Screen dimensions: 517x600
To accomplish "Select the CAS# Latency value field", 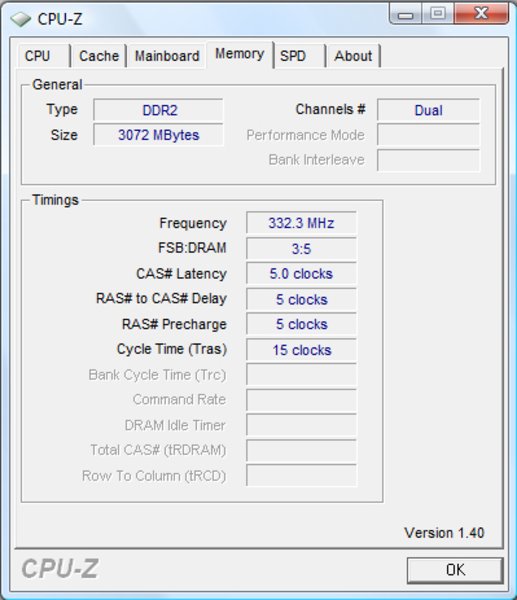I will [x=301, y=273].
